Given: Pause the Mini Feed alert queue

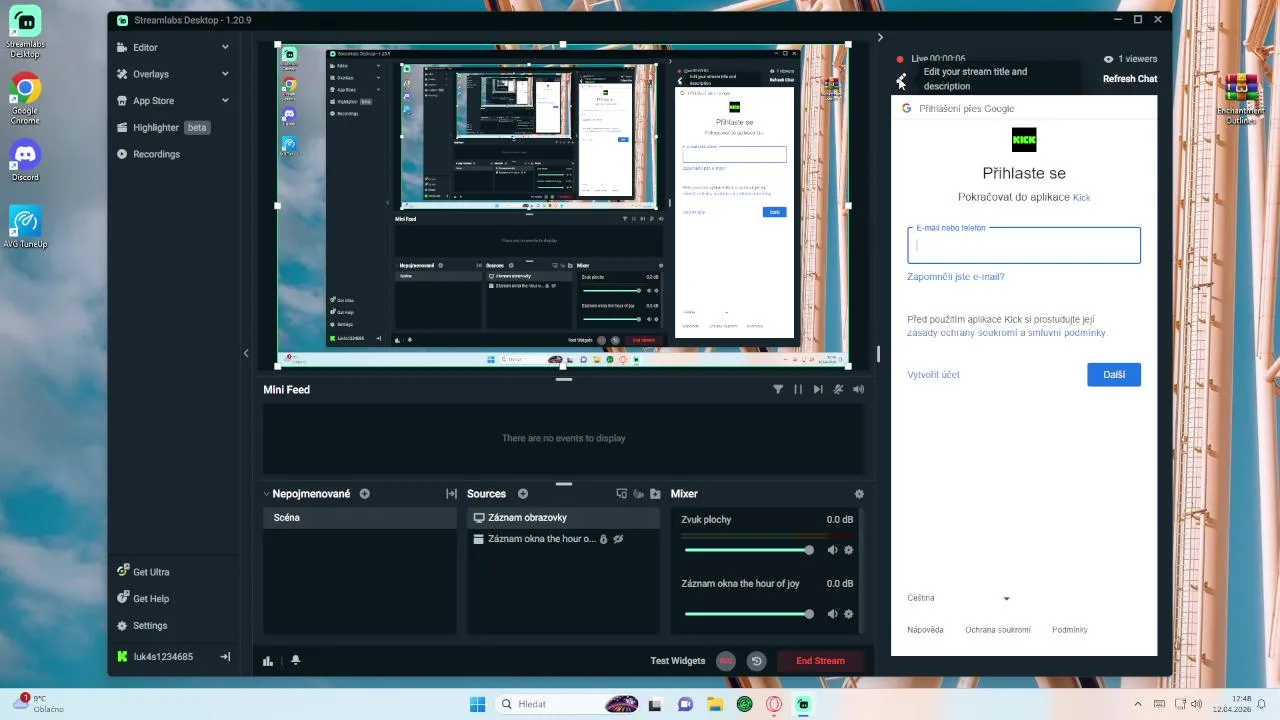Looking at the screenshot, I should (798, 390).
